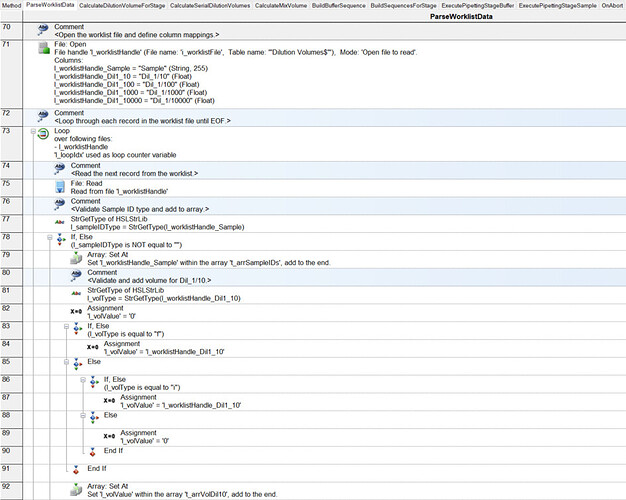The image size is (626, 500).
Task: Click the Assignment icon on line 87
Action: pos(109,401)
